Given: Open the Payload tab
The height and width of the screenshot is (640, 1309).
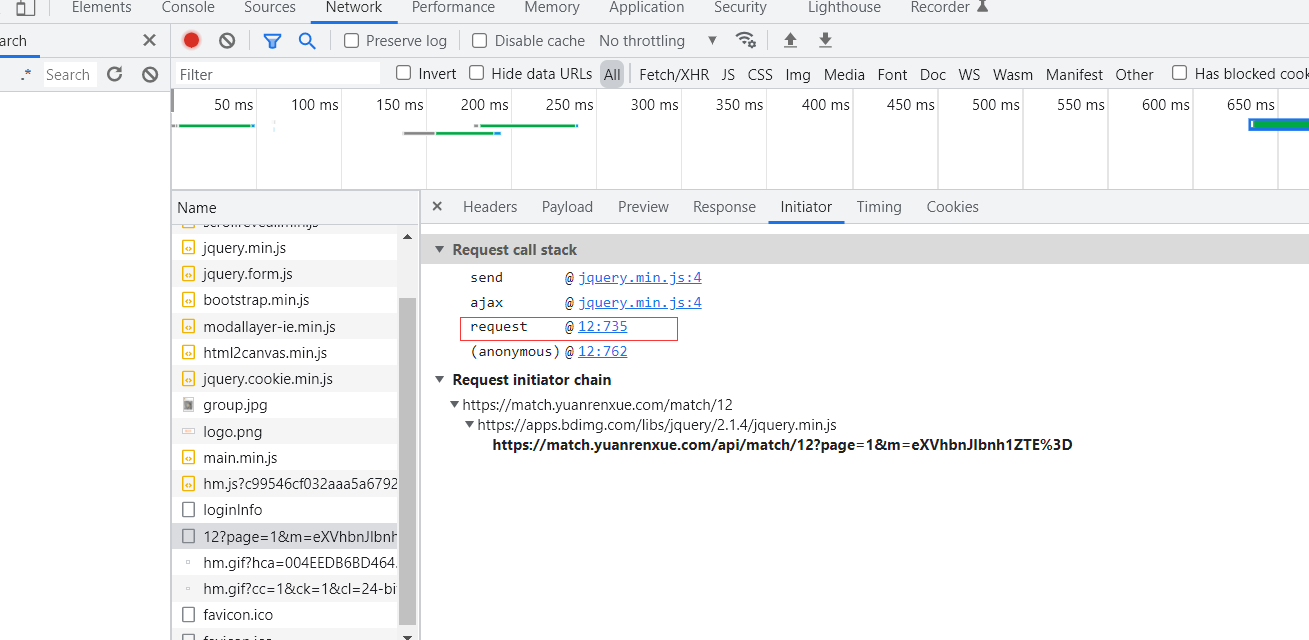Looking at the screenshot, I should [567, 207].
